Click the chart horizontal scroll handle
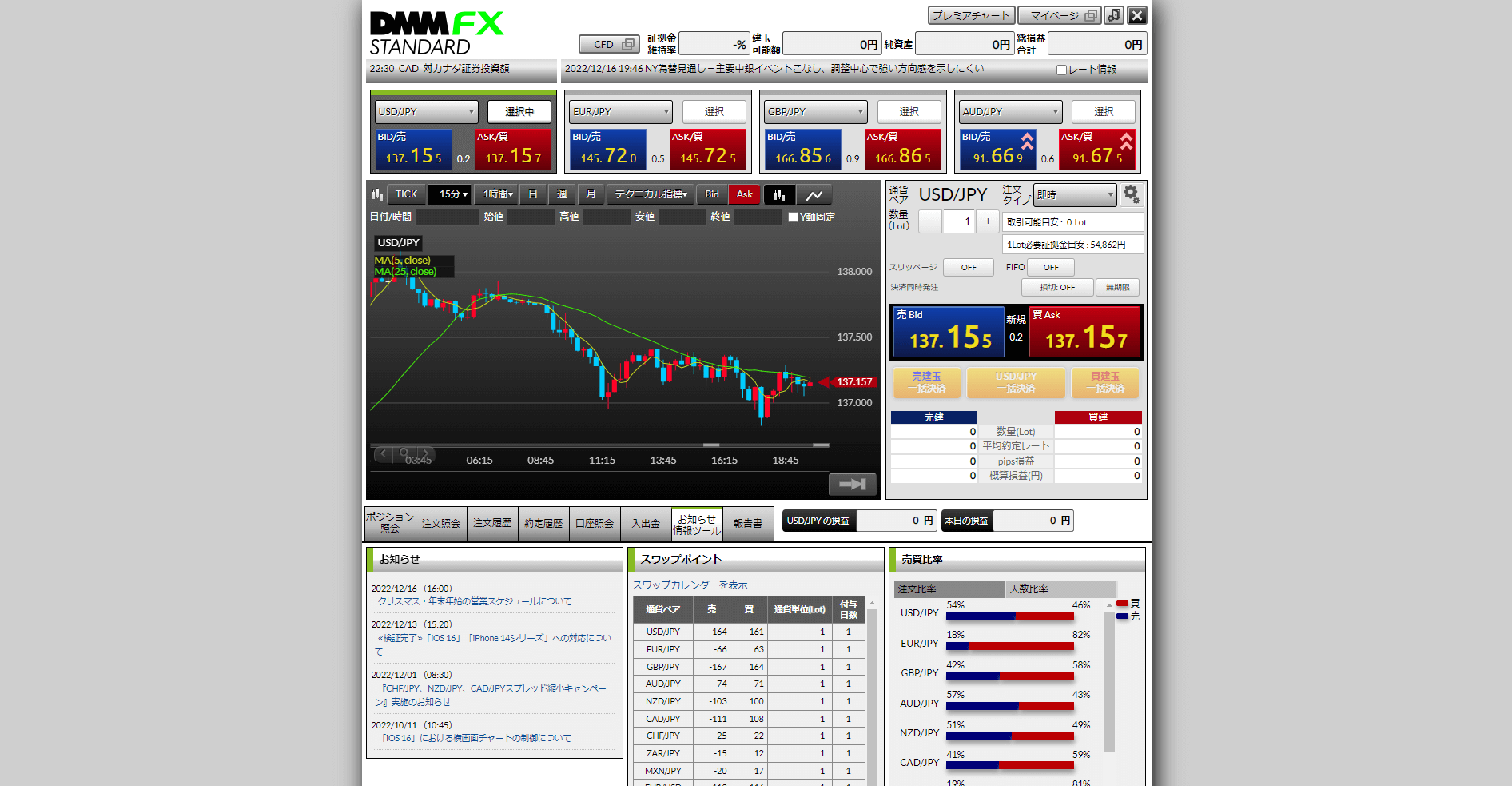 click(710, 445)
